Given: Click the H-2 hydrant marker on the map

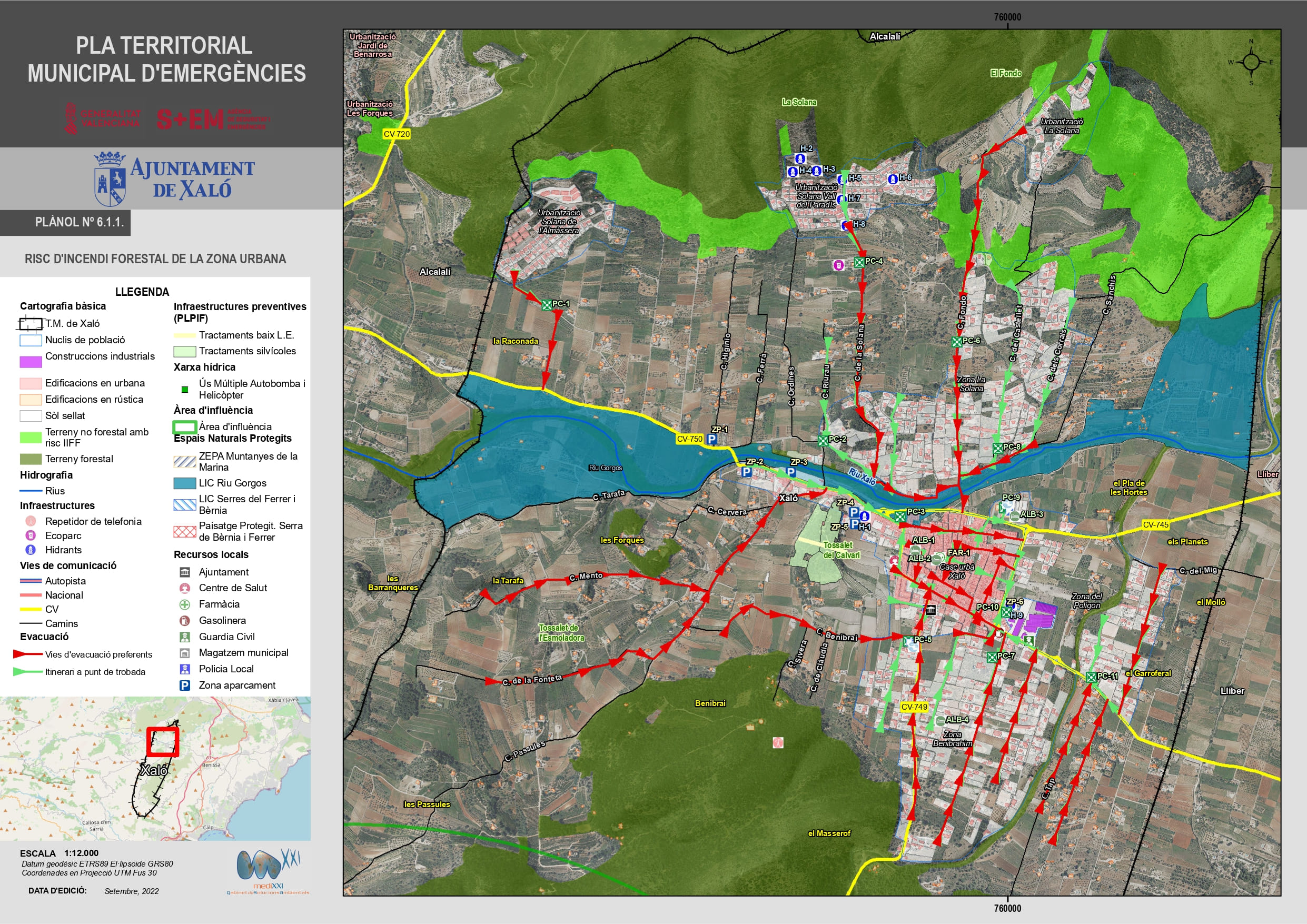Looking at the screenshot, I should click(x=800, y=158).
